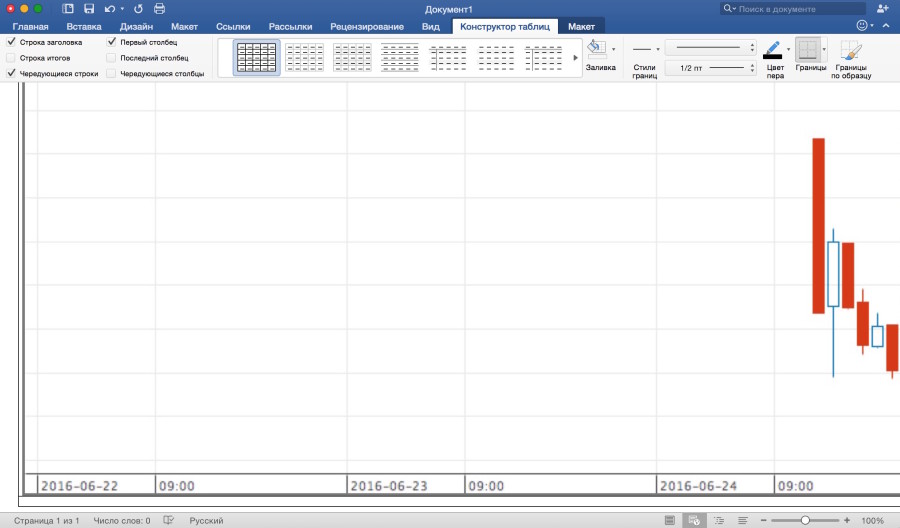Click the Границы borders icon
Viewport: 900px width, 528px height.
pyautogui.click(x=807, y=51)
